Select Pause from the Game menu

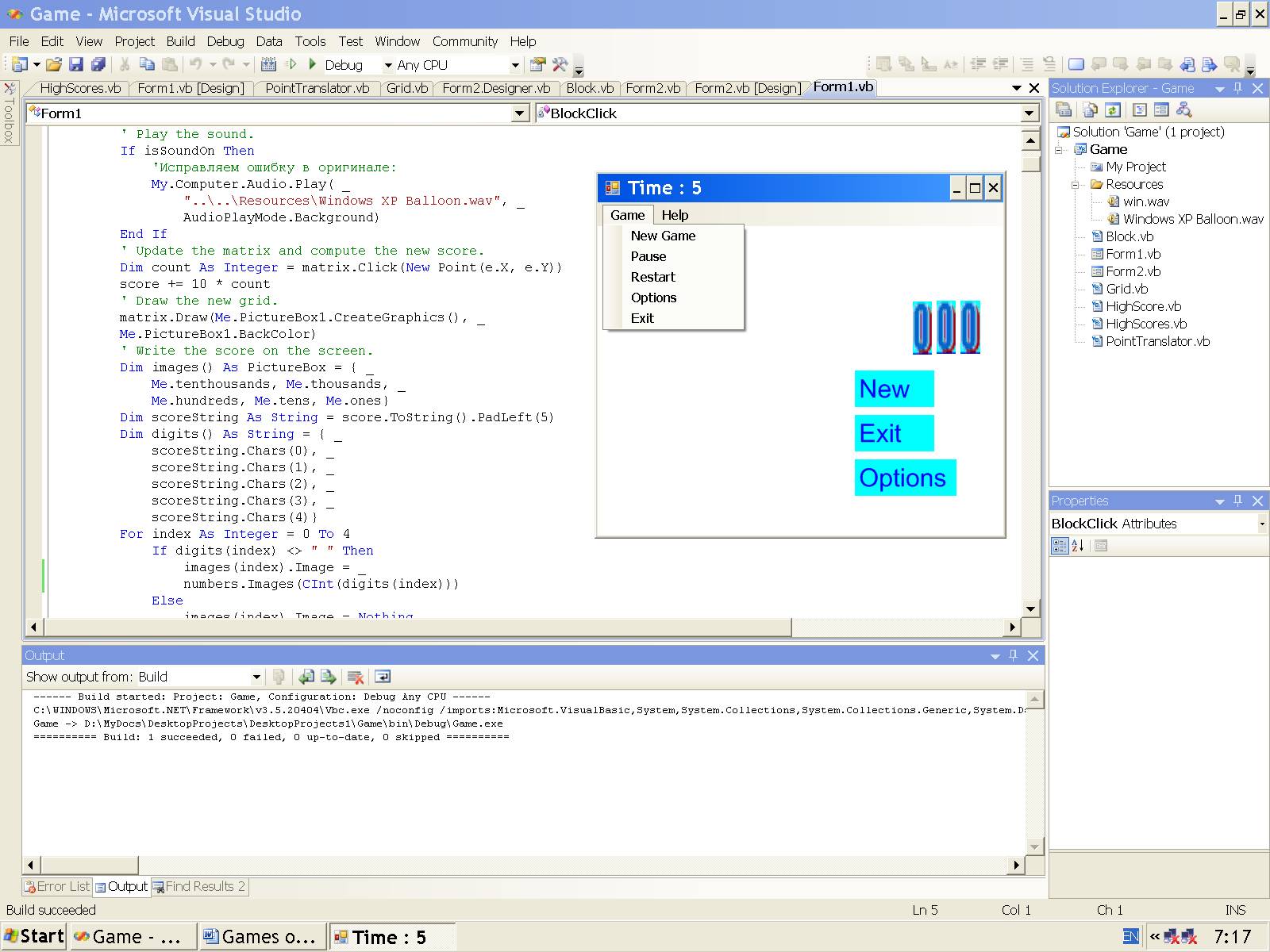tap(648, 256)
